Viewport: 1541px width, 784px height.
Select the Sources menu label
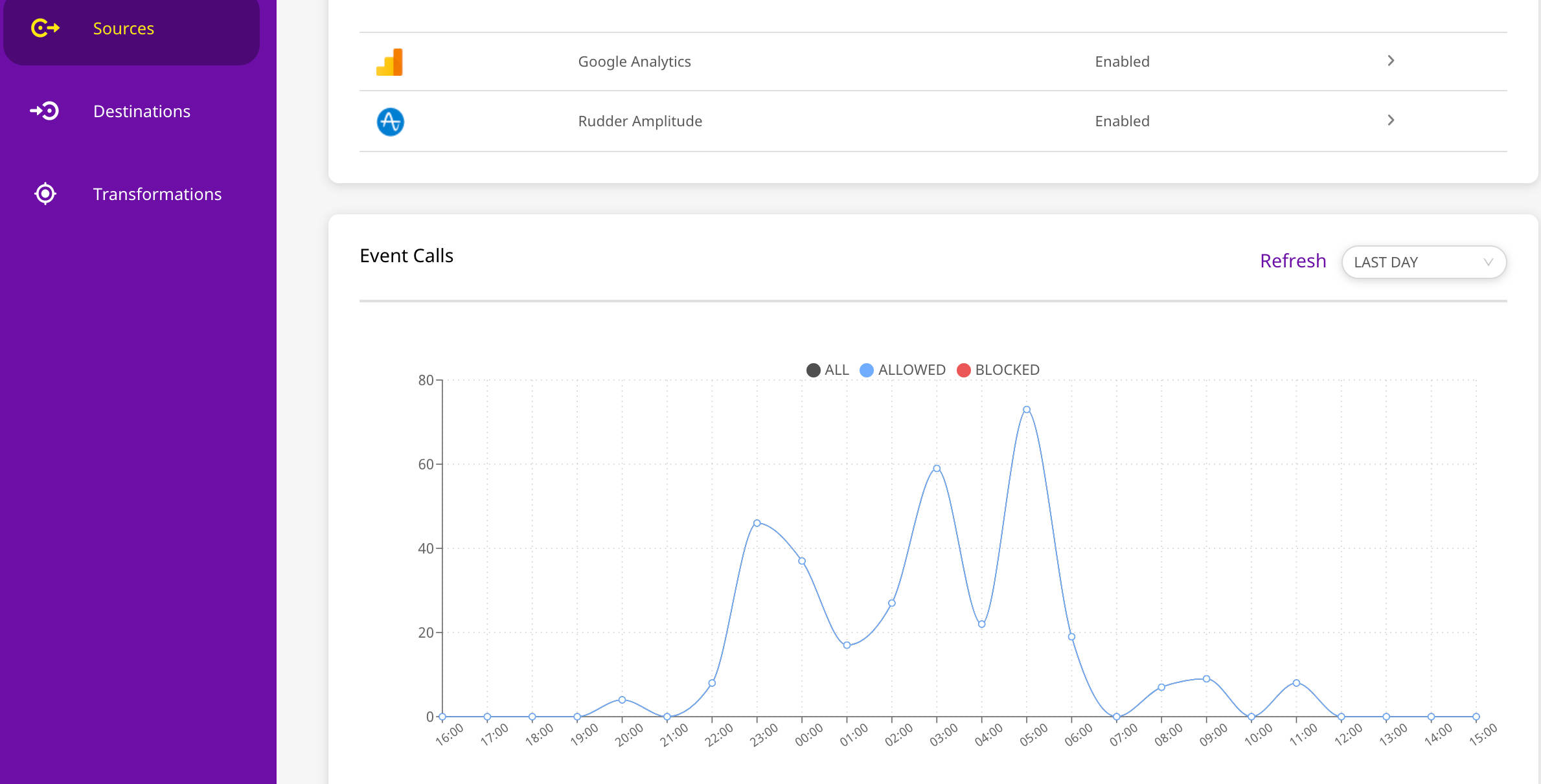(x=123, y=28)
